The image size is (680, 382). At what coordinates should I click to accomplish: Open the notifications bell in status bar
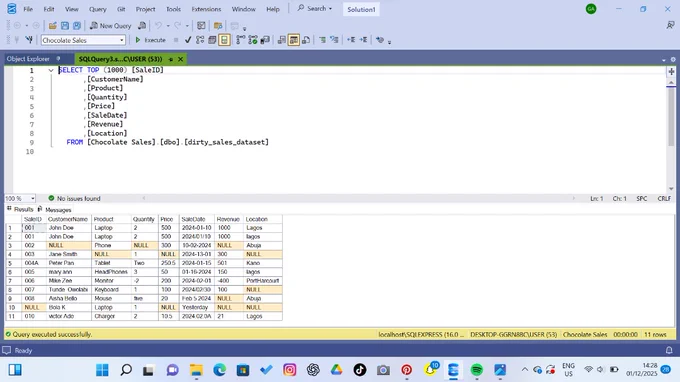669,350
